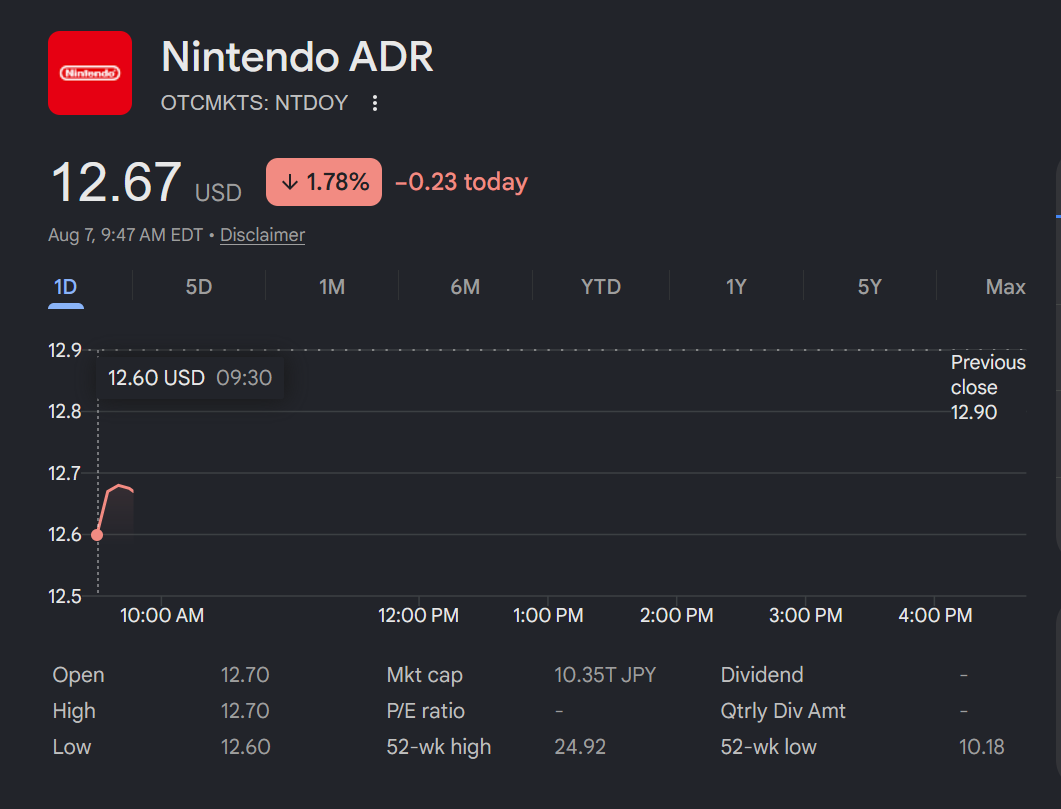Screen dimensions: 1061x809
Task: Click the 12.8 y-axis label
Action: 65,411
